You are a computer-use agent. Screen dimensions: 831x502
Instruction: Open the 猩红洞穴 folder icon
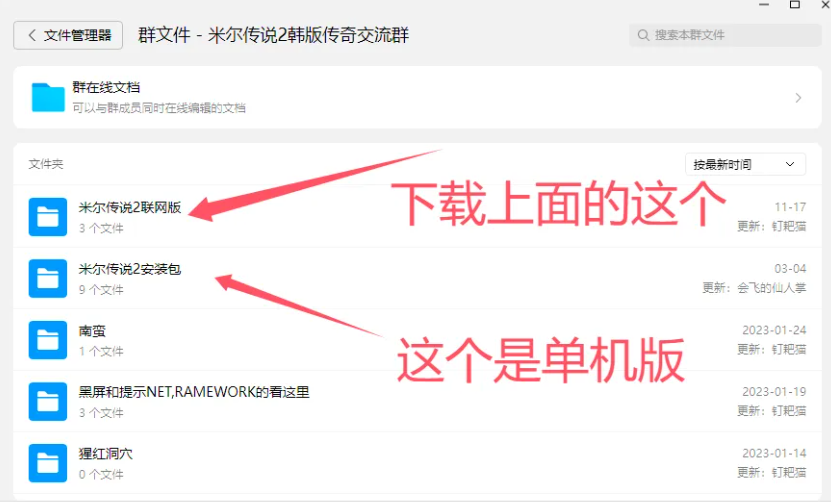(x=48, y=463)
